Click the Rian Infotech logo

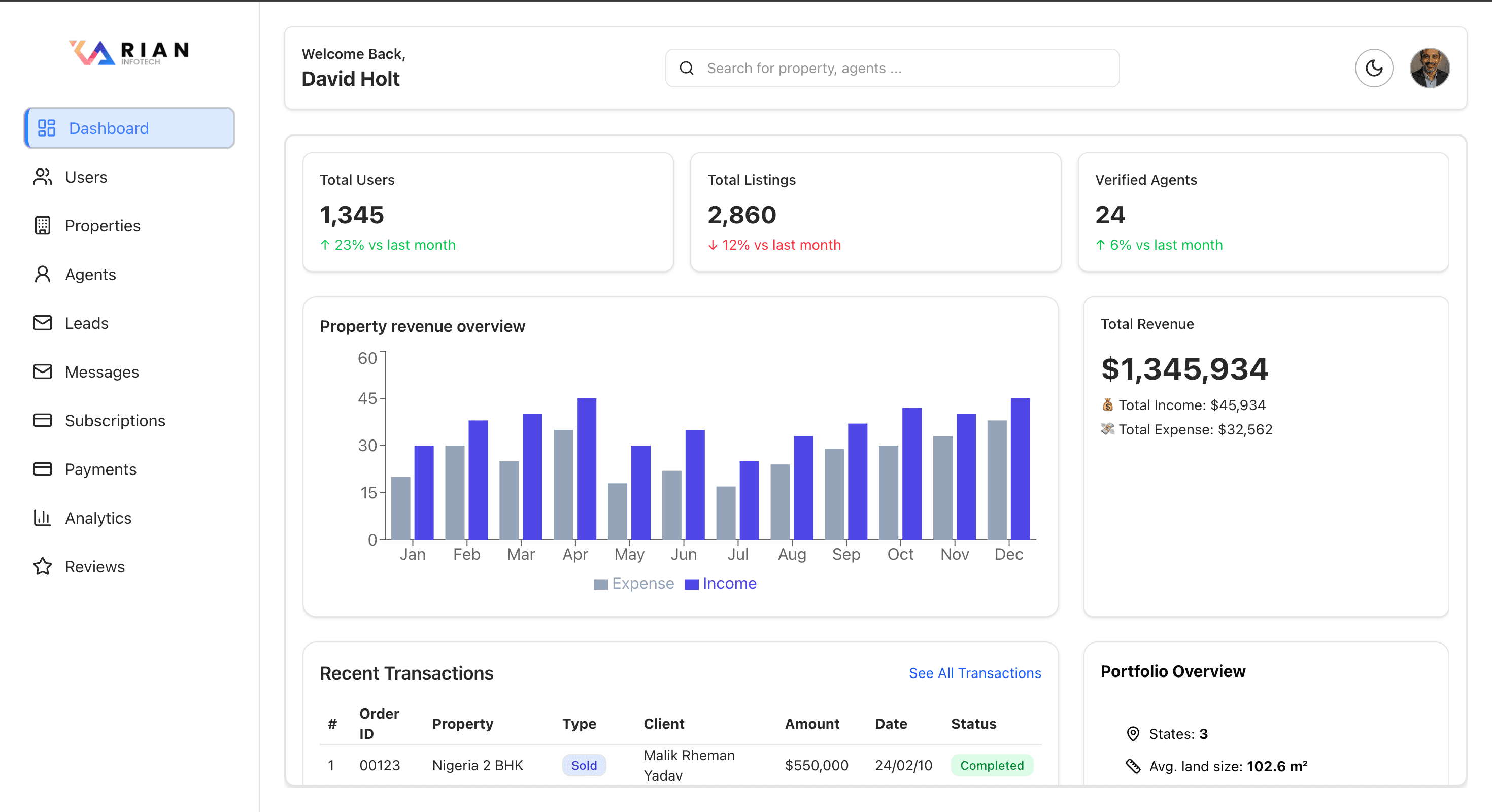click(x=129, y=52)
